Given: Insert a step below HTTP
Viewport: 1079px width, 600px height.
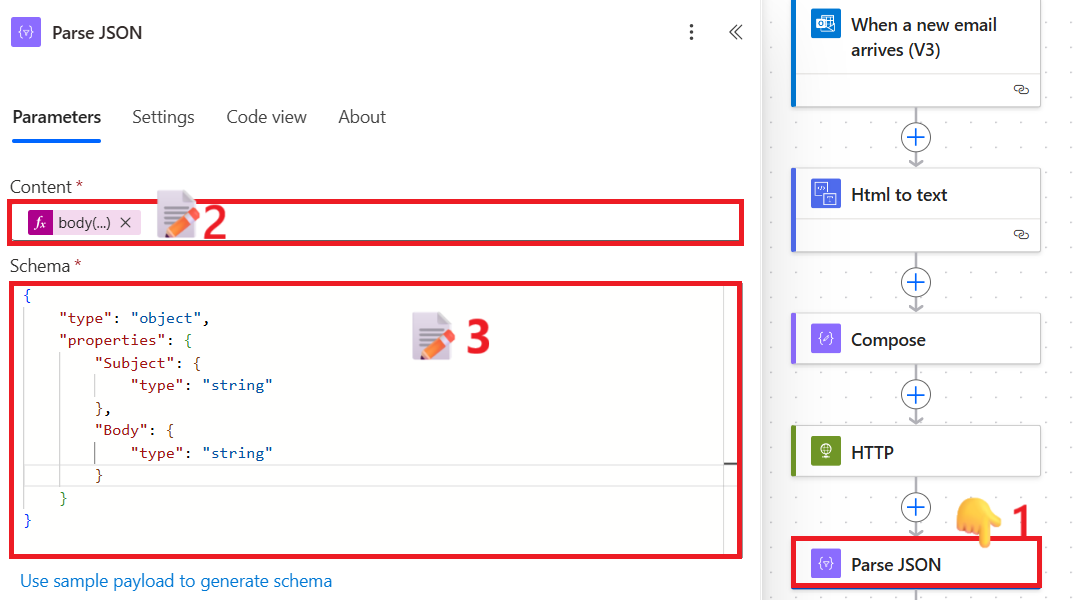Looking at the screenshot, I should (x=915, y=507).
